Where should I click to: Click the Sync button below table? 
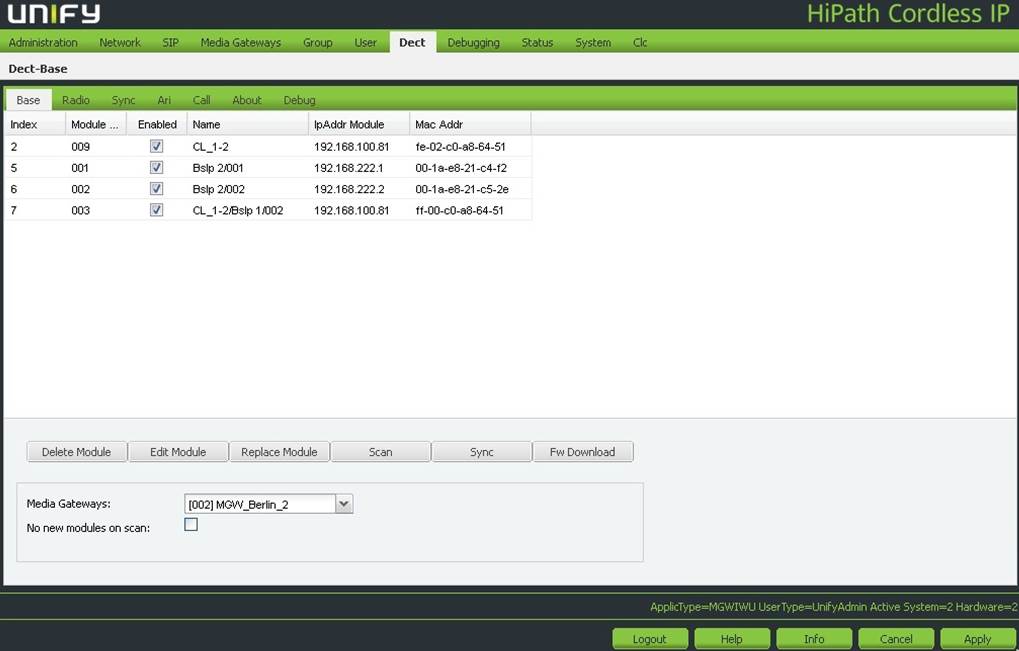point(482,452)
